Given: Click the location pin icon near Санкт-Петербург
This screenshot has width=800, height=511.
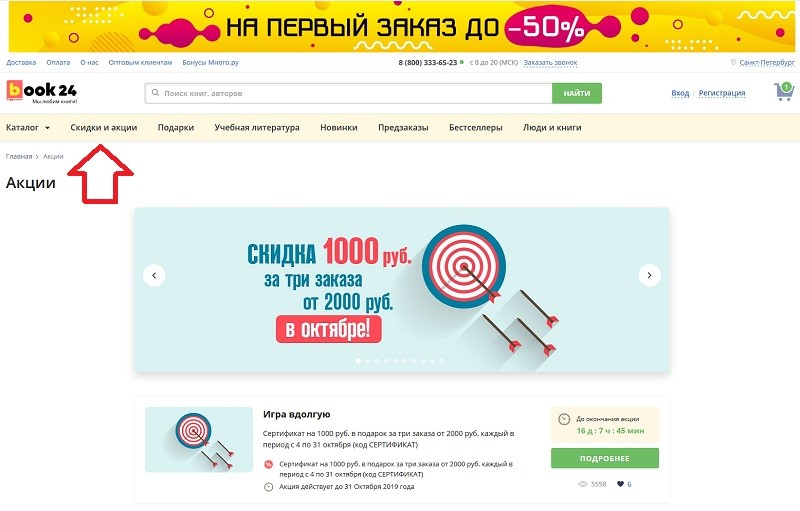Looking at the screenshot, I should (x=733, y=62).
